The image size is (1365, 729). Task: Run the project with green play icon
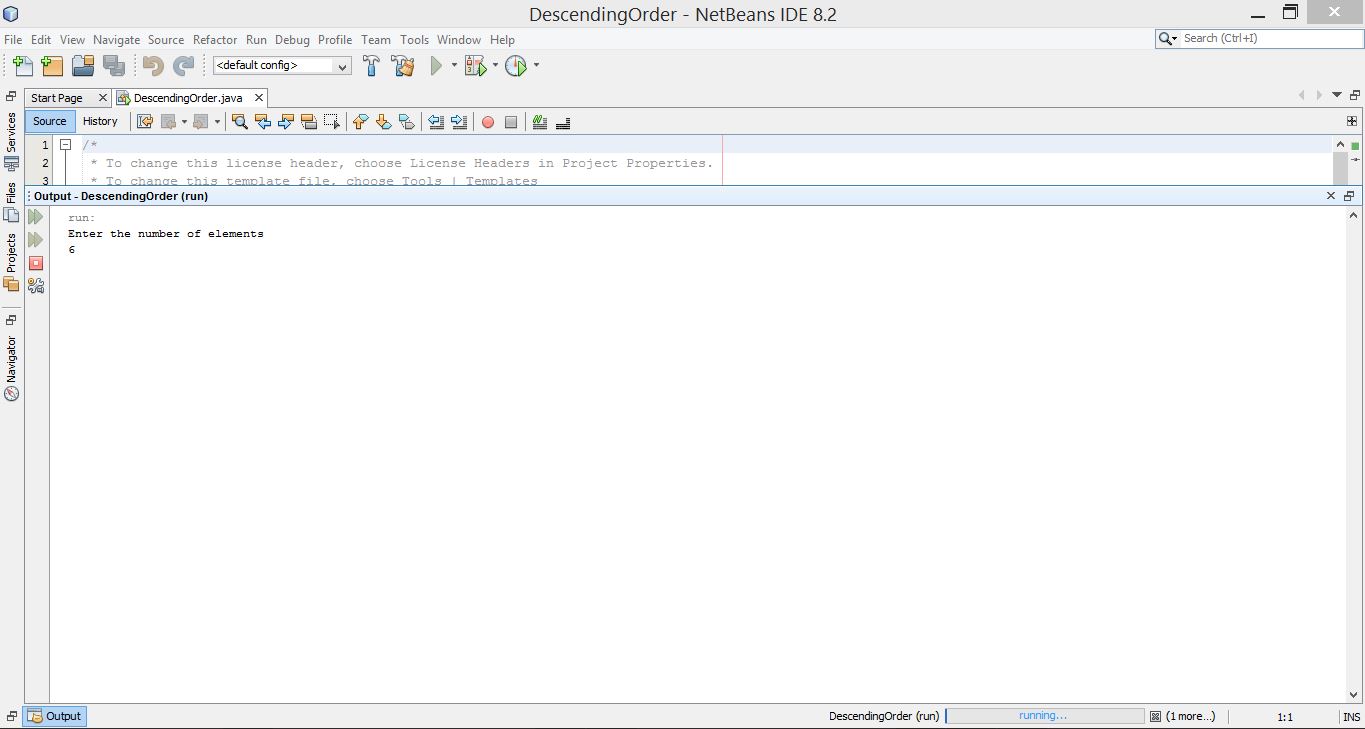(436, 66)
